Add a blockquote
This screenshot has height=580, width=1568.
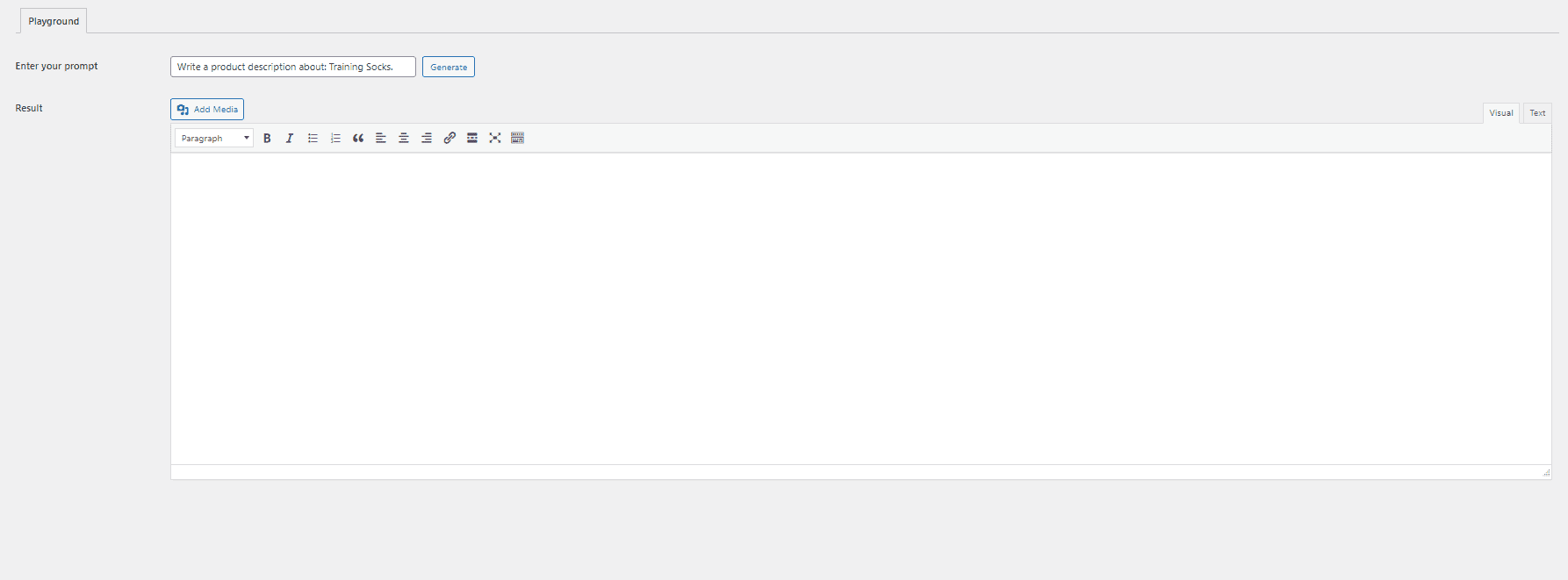coord(358,138)
